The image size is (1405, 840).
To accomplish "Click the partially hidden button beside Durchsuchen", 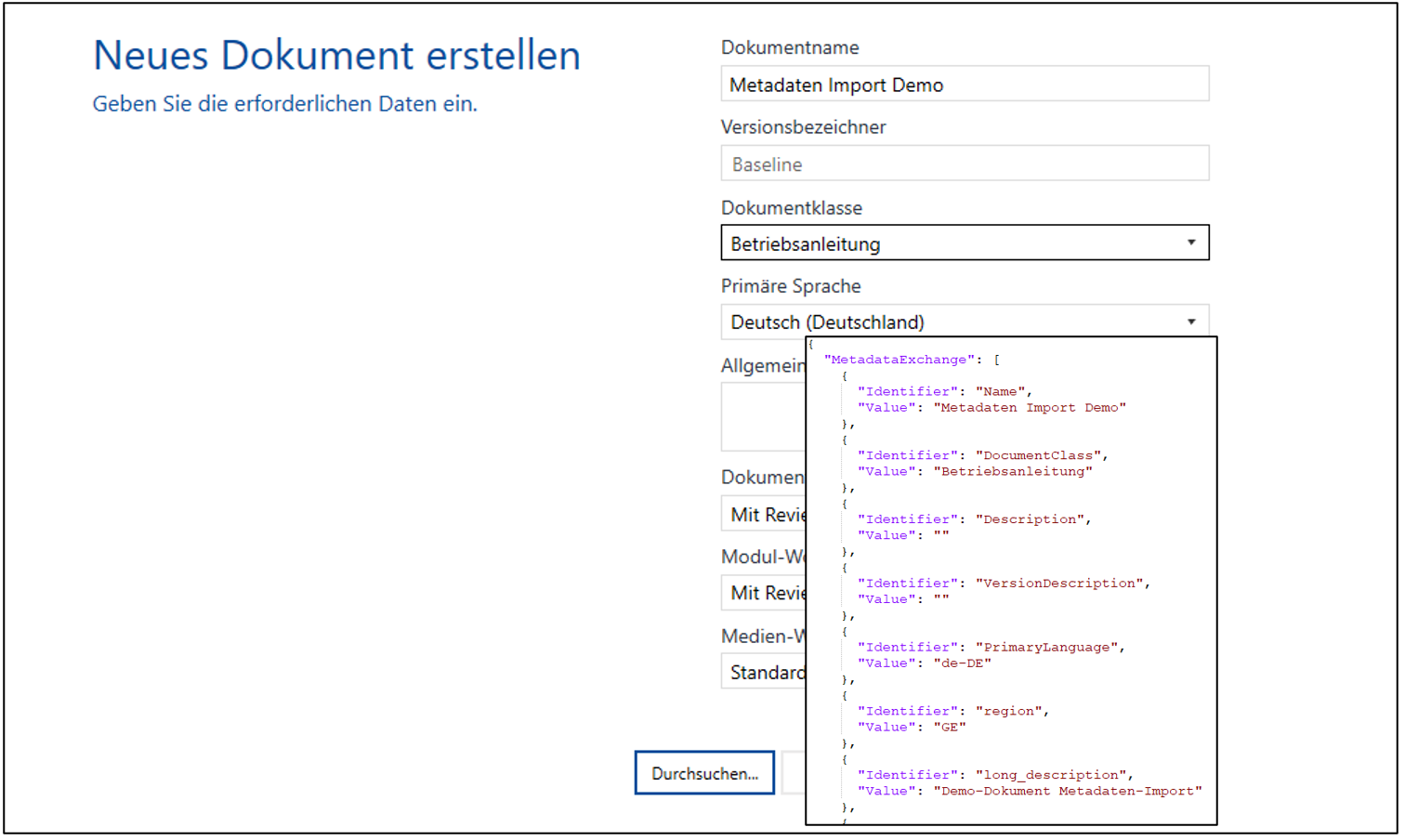I will tap(793, 774).
